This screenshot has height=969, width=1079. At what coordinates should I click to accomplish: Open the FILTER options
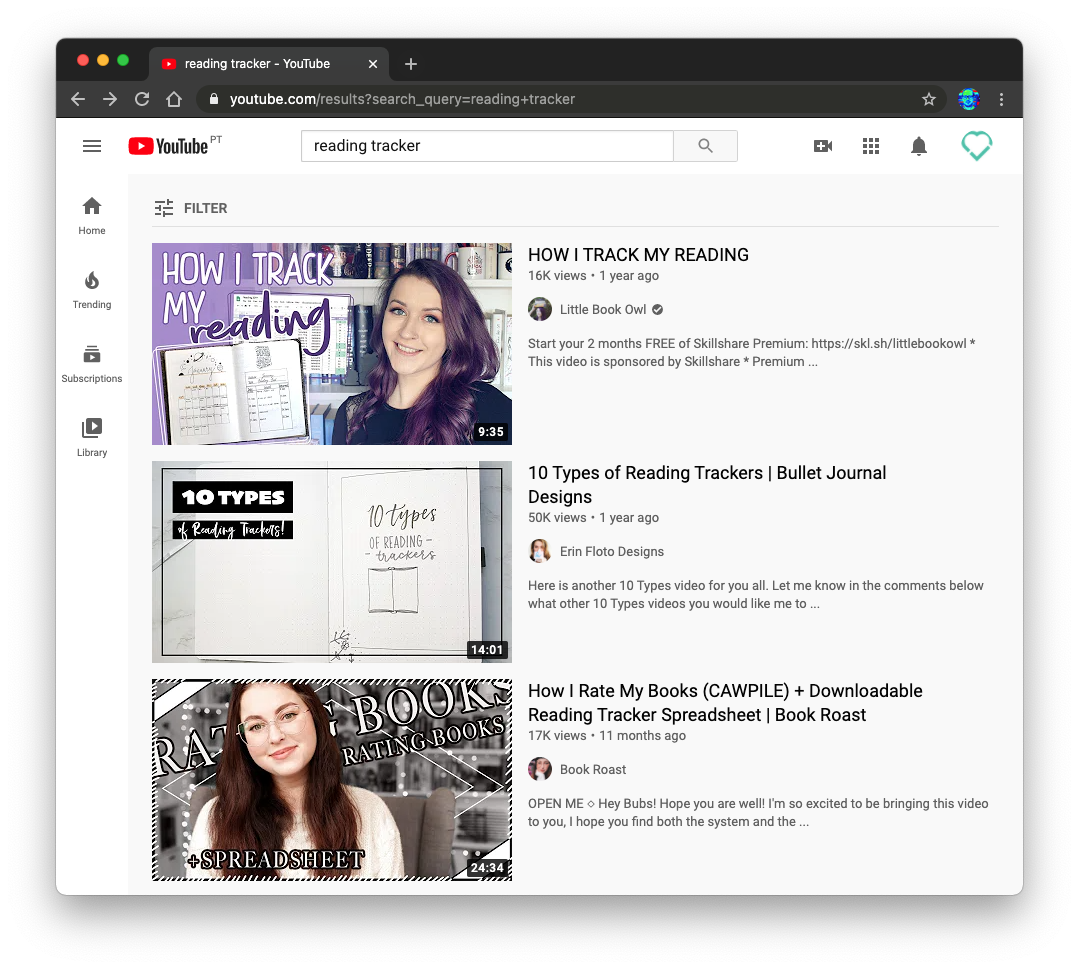tap(191, 208)
